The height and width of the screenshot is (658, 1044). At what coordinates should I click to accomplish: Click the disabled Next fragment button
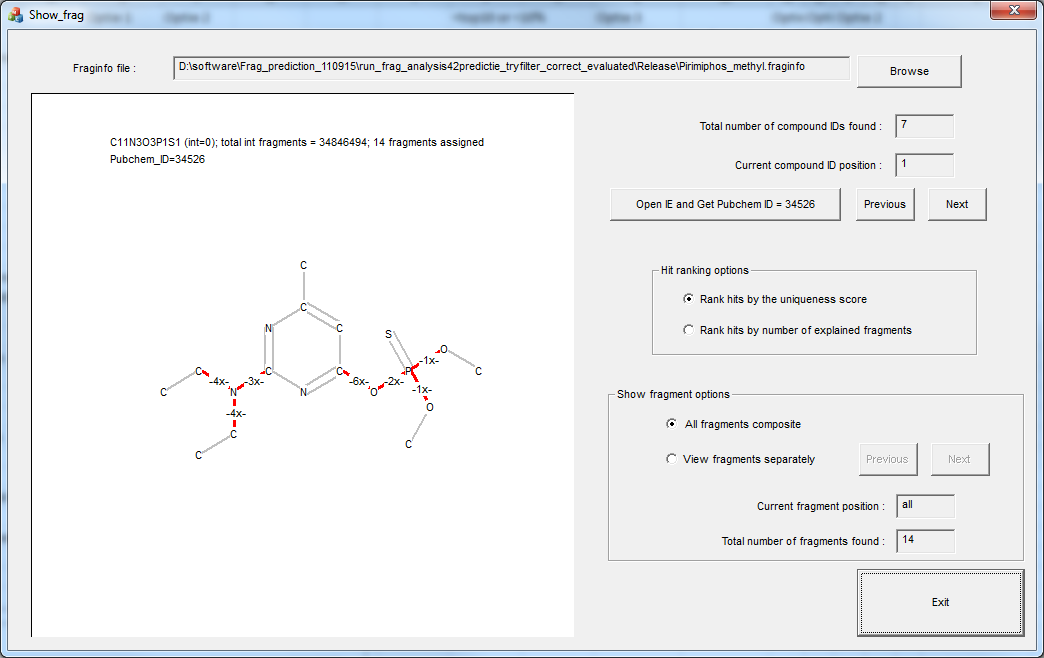959,459
